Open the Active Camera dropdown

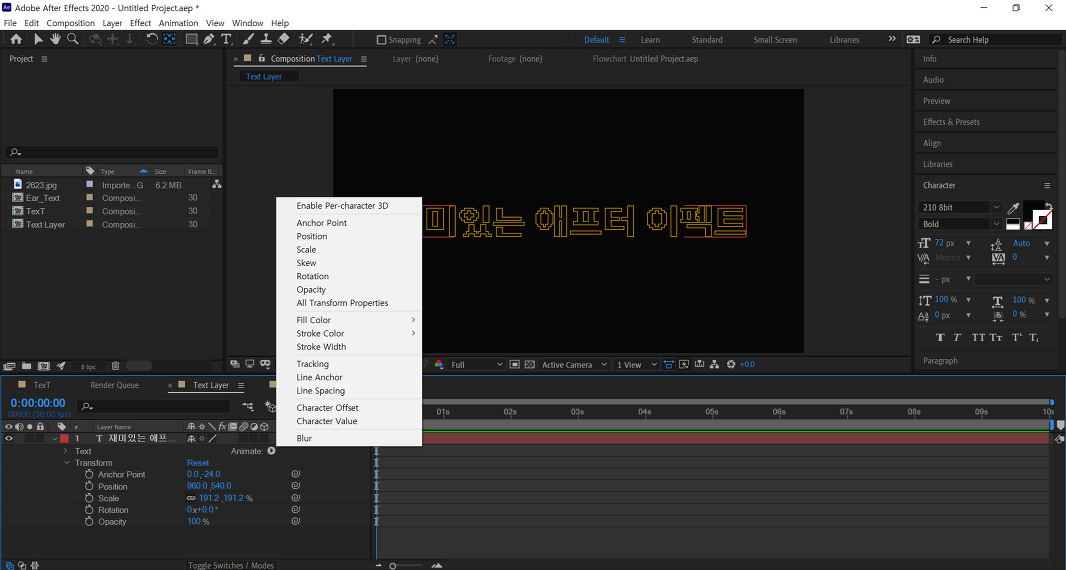[573, 365]
